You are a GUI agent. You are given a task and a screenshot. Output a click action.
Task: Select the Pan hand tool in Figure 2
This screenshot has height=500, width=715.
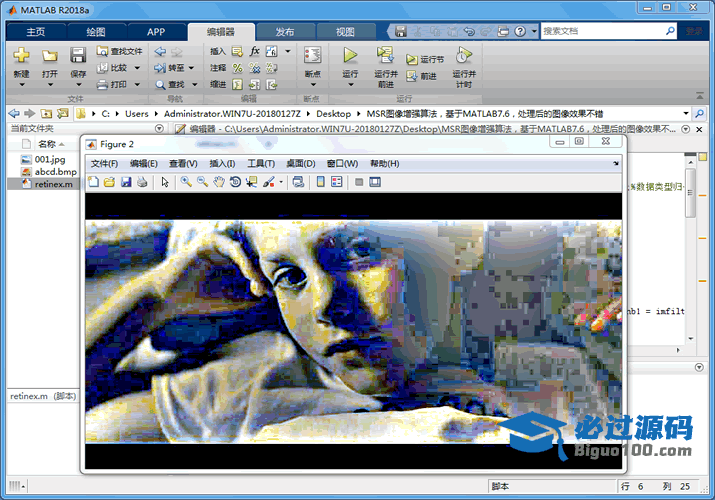219,182
